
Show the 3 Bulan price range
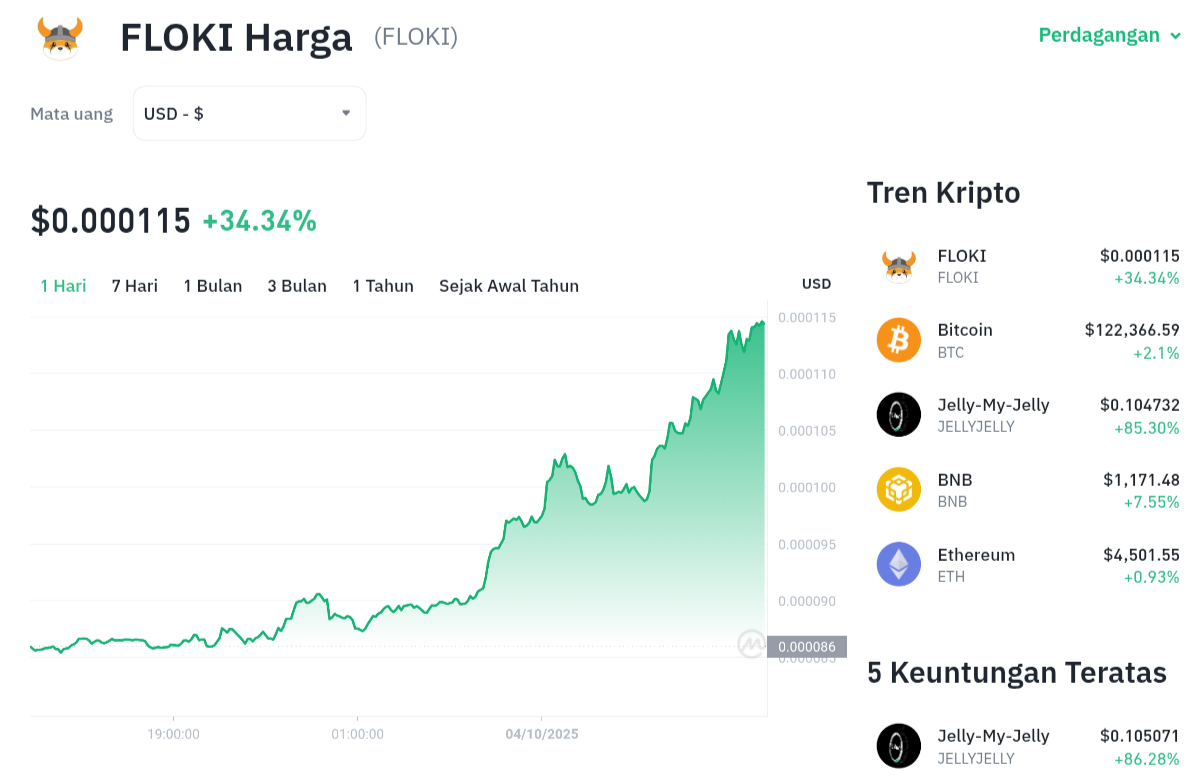point(297,286)
